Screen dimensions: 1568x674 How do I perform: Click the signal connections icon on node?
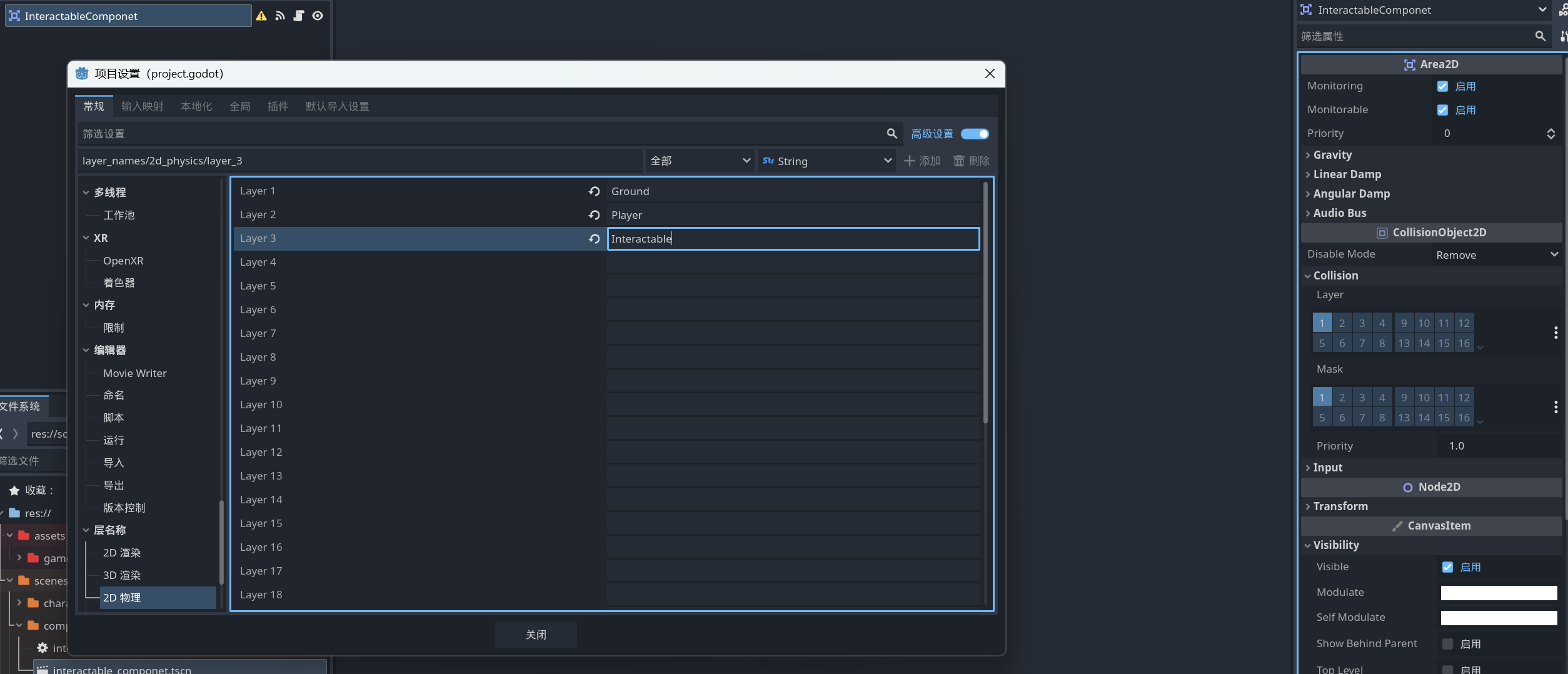tap(280, 16)
